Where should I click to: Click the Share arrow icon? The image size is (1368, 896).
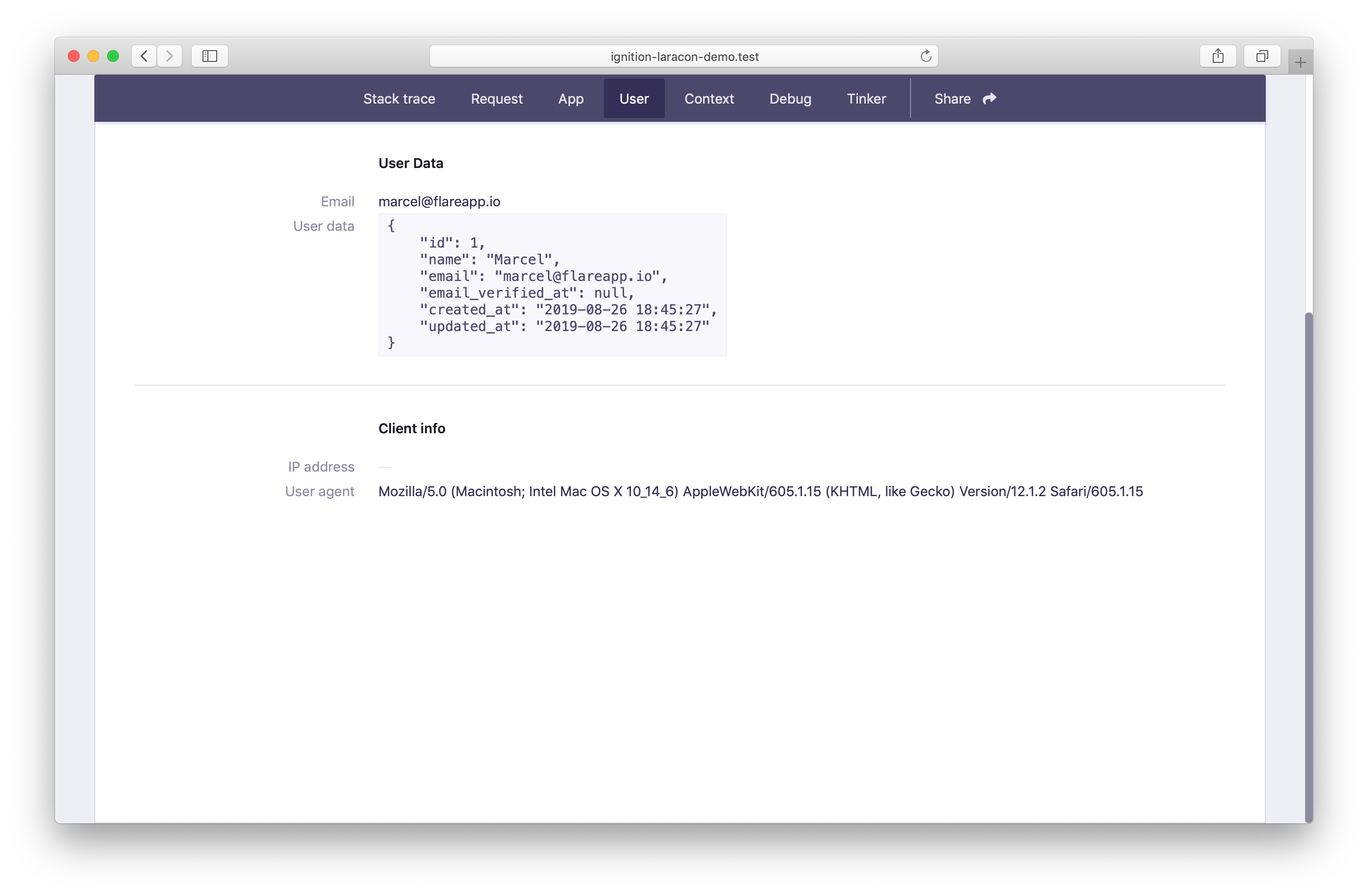coord(989,99)
